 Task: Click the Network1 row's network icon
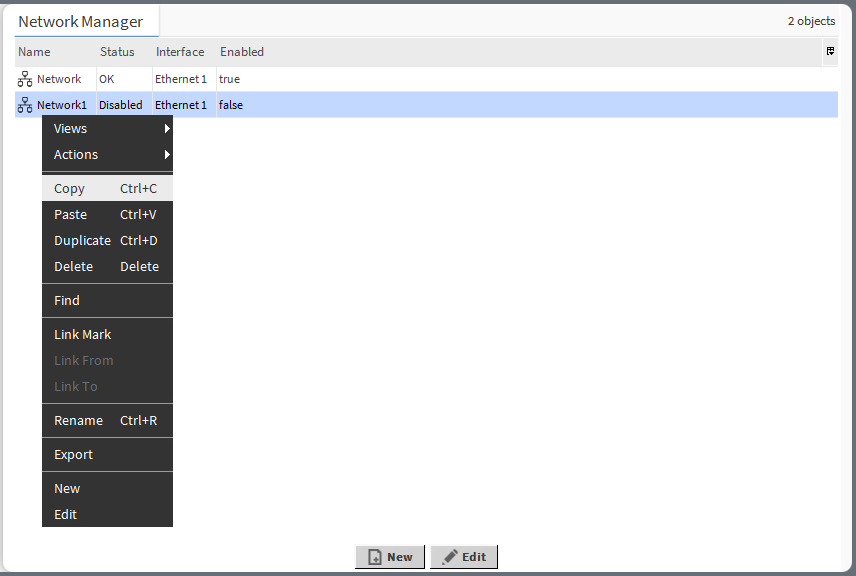coord(25,105)
